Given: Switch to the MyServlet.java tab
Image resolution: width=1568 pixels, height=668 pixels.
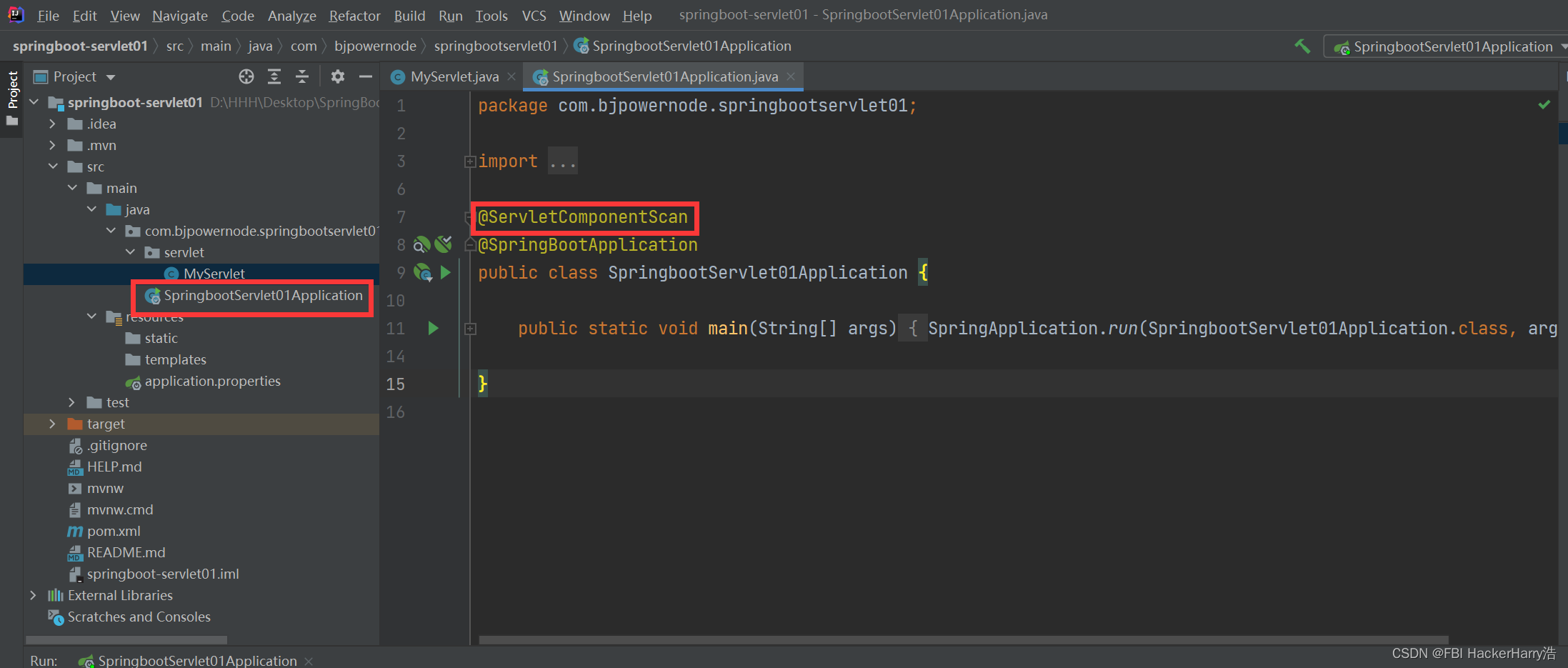Looking at the screenshot, I should click(450, 76).
